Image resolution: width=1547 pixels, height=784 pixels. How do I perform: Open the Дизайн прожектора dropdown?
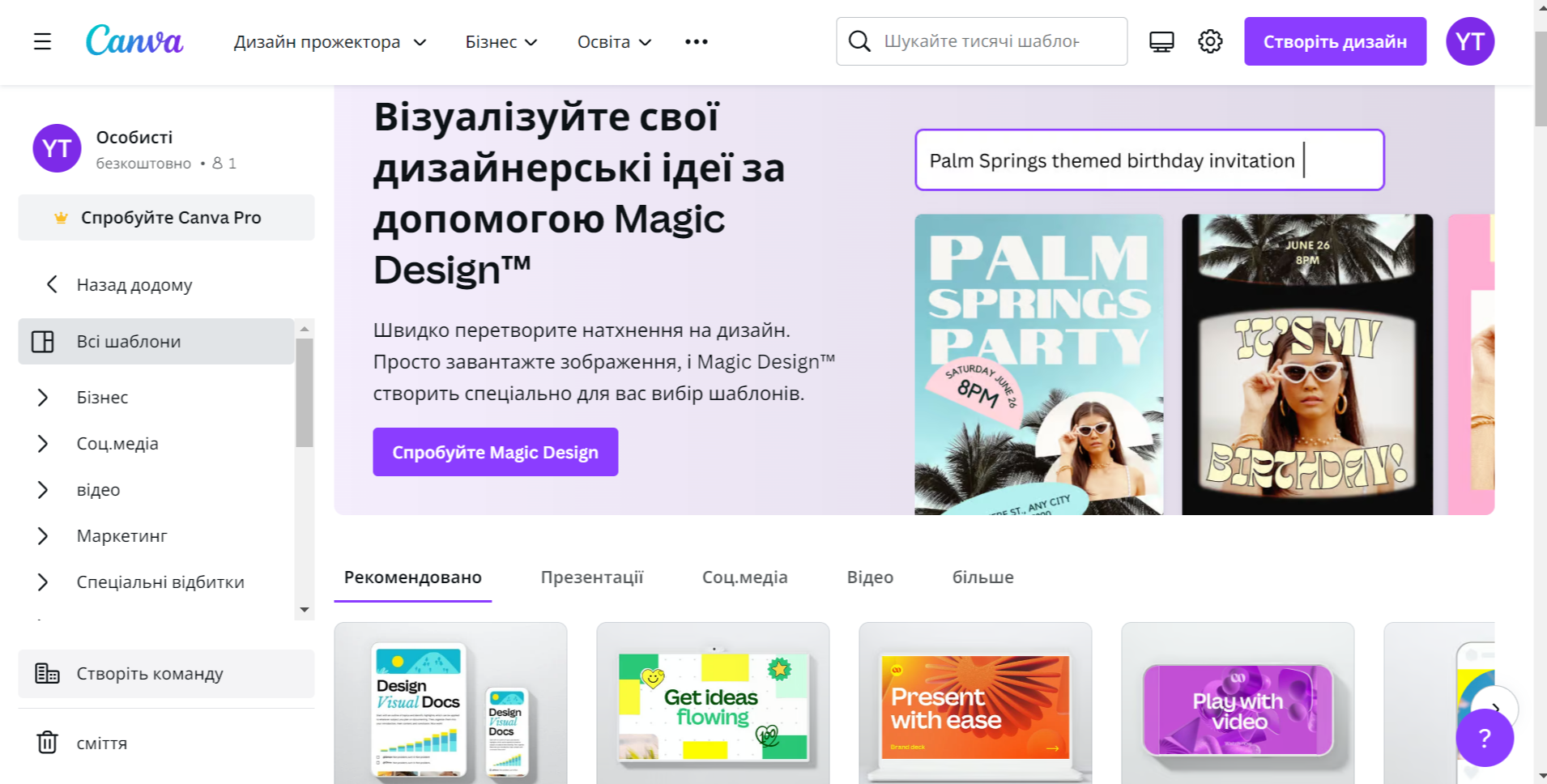[330, 41]
